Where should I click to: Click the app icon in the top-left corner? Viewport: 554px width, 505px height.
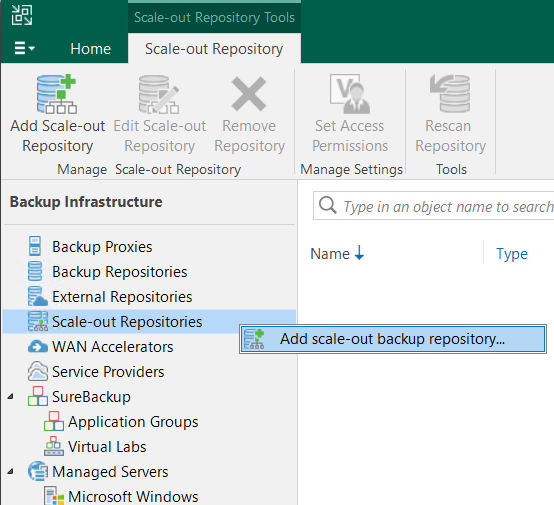(x=22, y=15)
